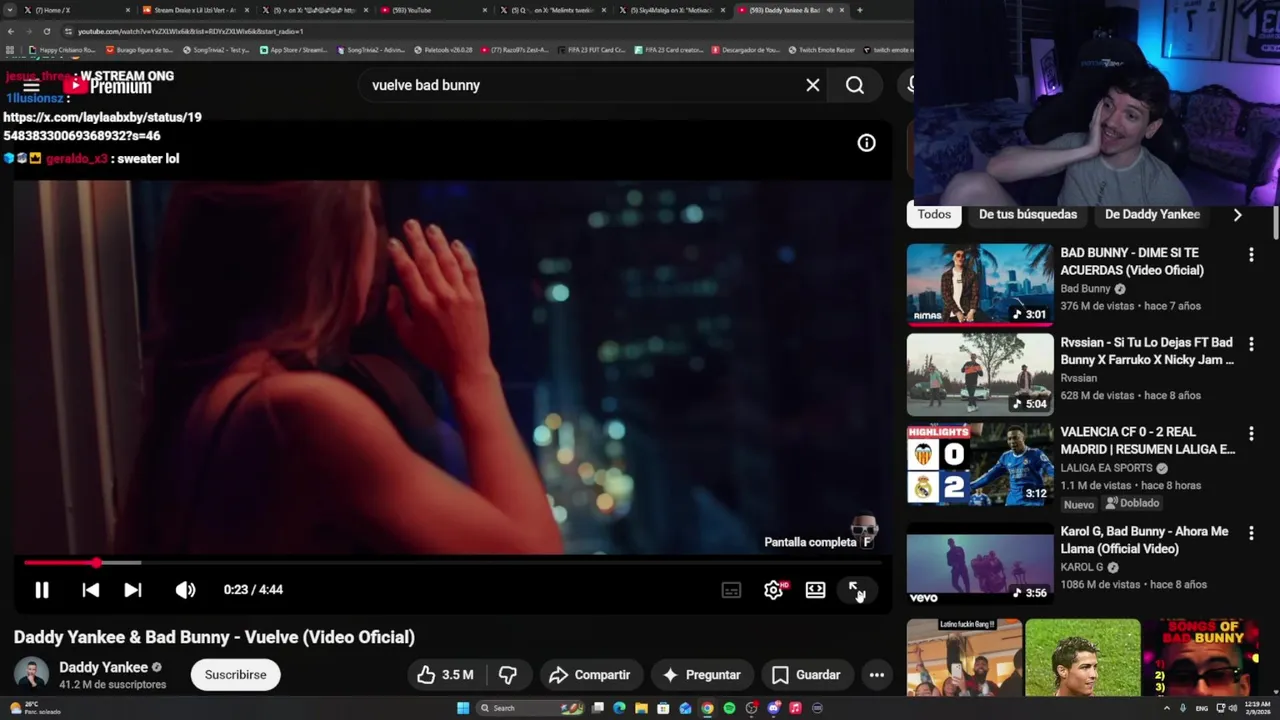
Task: Open the 'BAD BUNNY - DIME SI TE ACUERDAS' title
Action: pos(1132,262)
